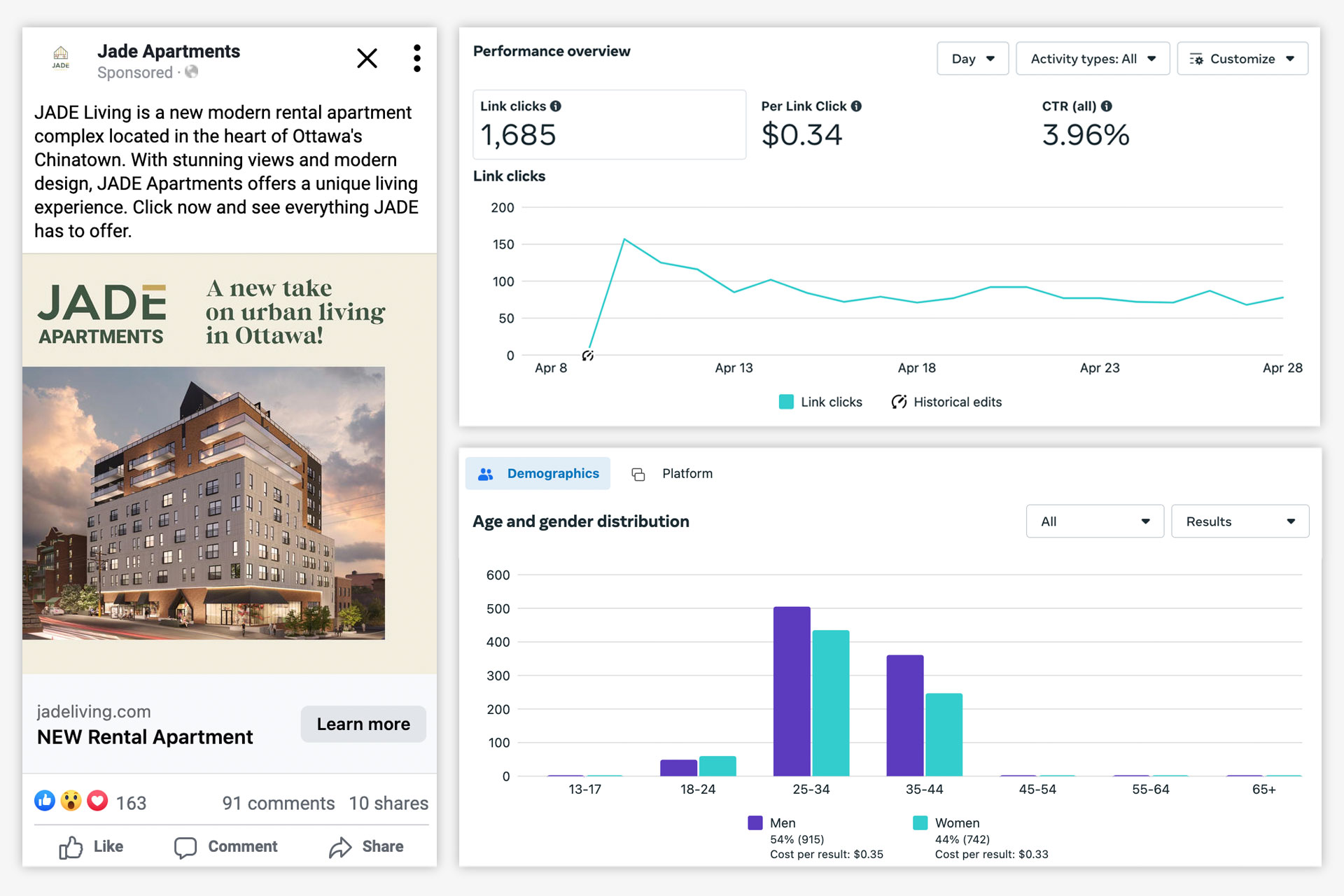Click the X icon on the ad
This screenshot has width=1344, height=896.
[367, 58]
